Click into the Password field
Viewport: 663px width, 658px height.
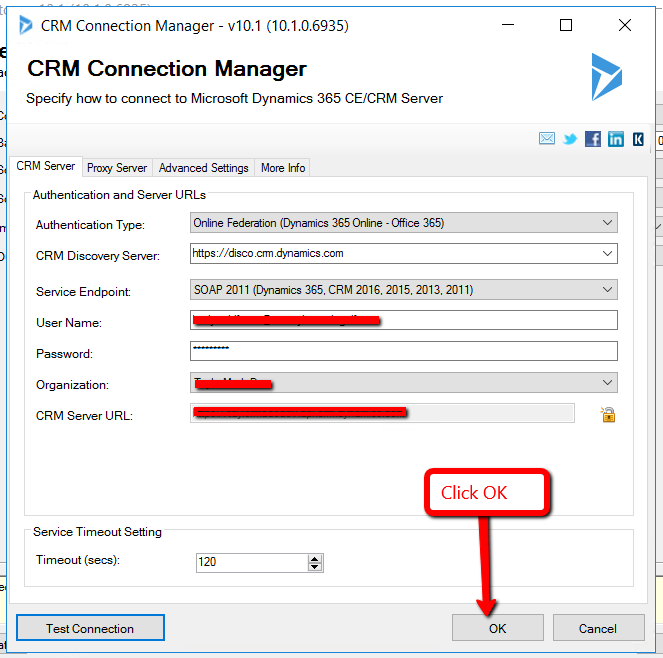[404, 351]
